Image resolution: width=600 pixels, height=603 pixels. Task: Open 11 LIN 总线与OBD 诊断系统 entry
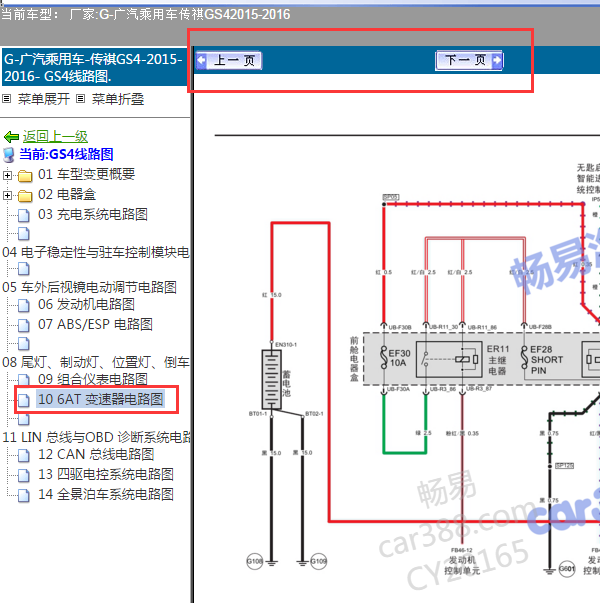coord(97,437)
